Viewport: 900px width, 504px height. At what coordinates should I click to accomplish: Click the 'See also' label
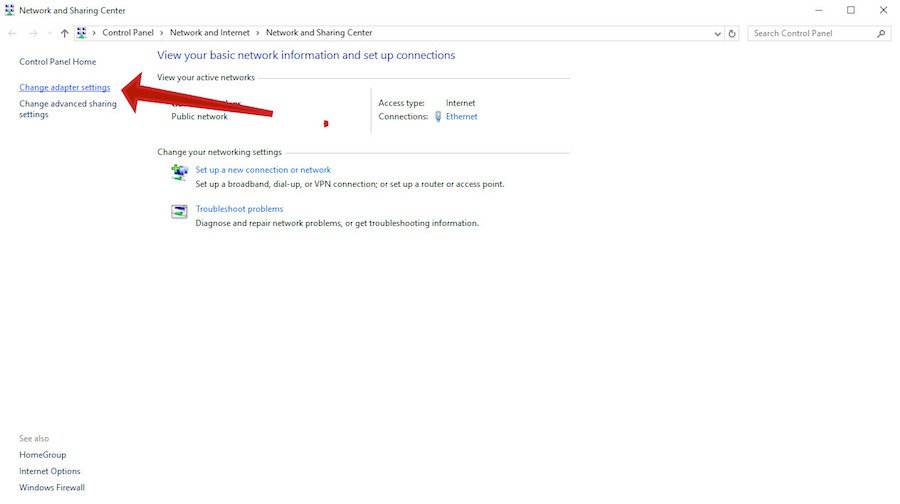(34, 439)
